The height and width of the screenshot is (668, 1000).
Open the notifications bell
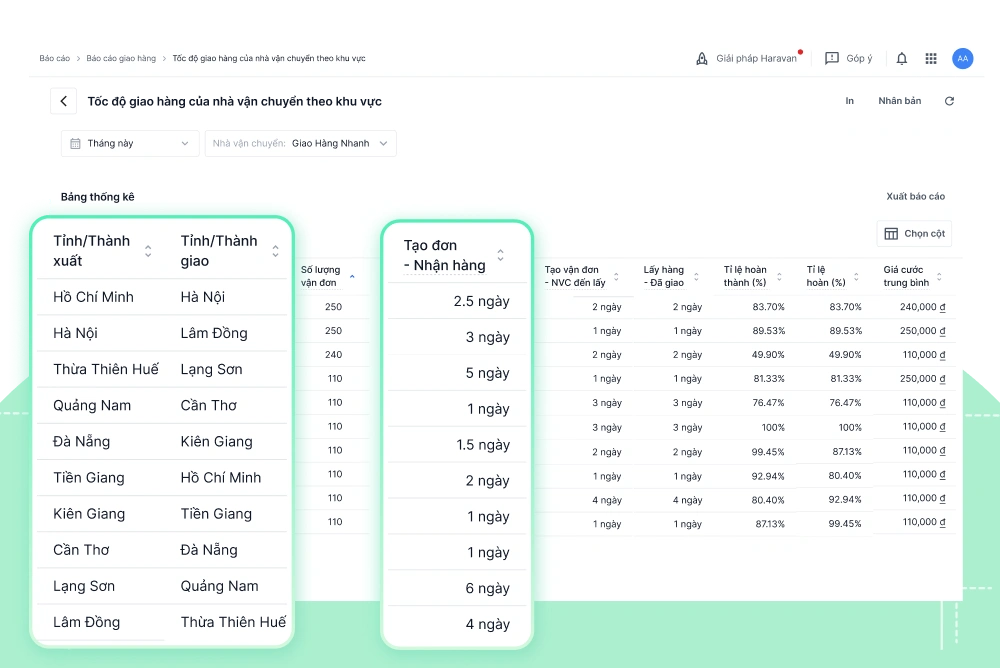pyautogui.click(x=902, y=59)
